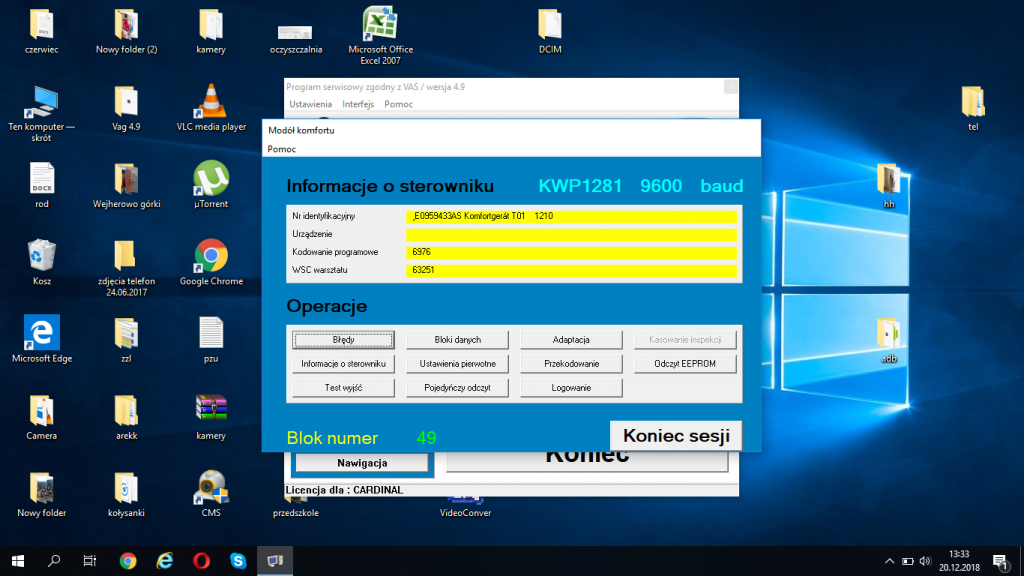Launch Opera from the taskbar
This screenshot has height=576, width=1024.
click(201, 561)
